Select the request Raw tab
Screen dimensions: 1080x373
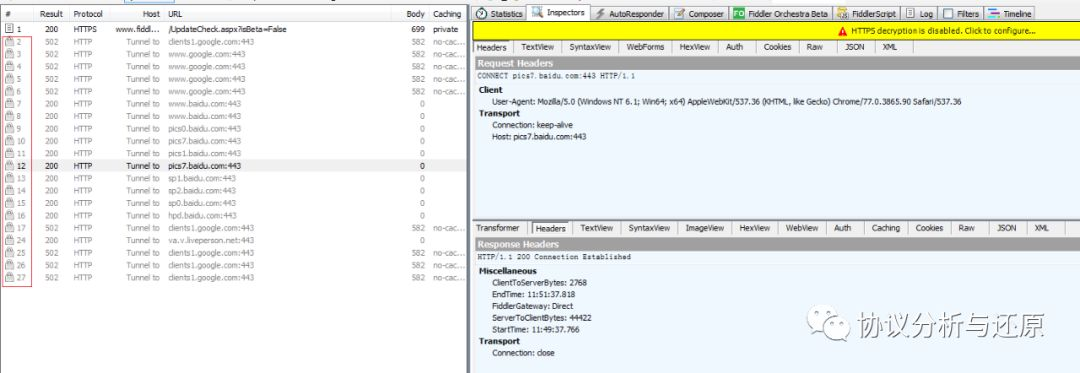815,47
